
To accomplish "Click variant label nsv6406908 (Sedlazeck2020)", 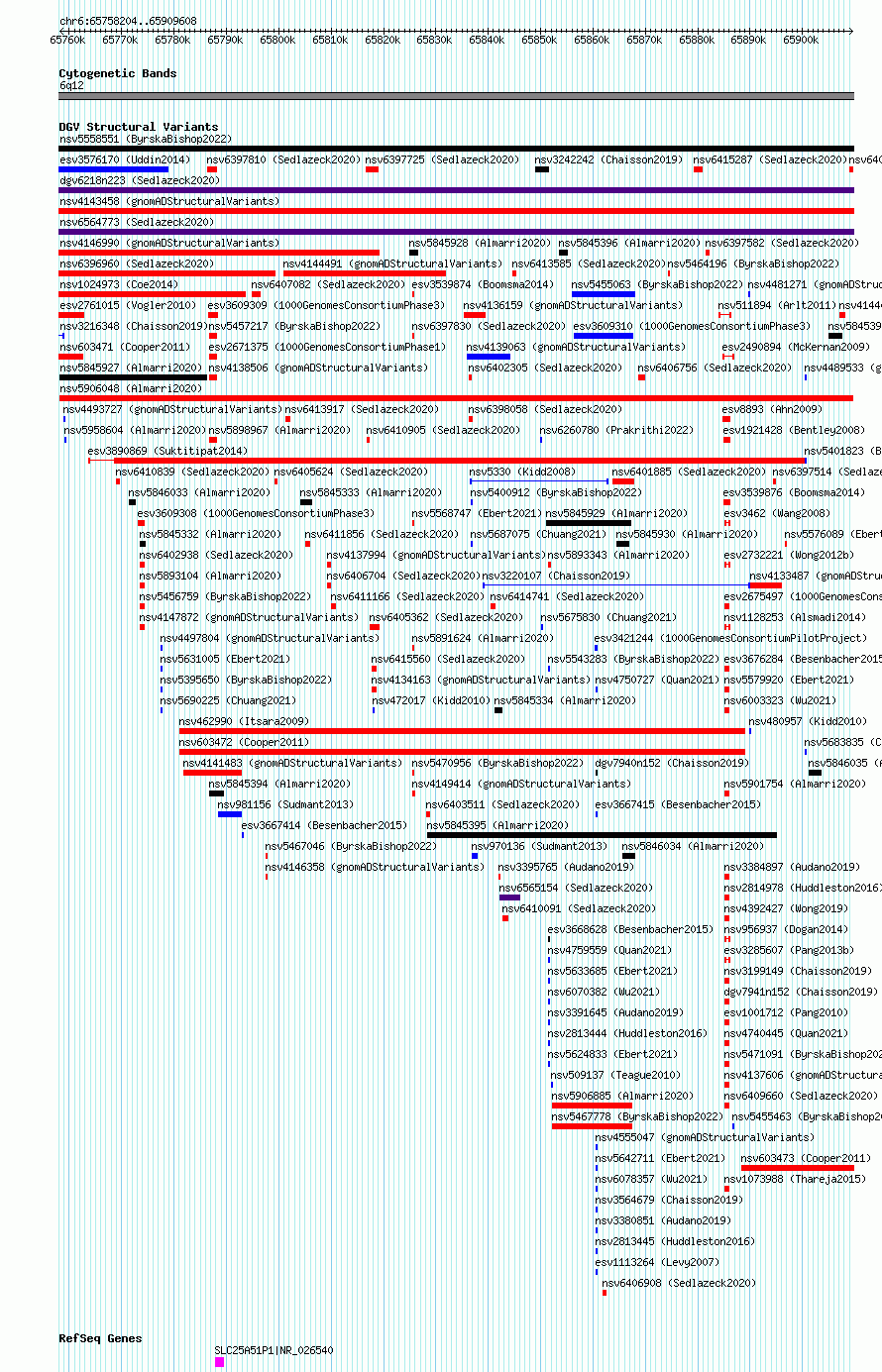I will [679, 1283].
